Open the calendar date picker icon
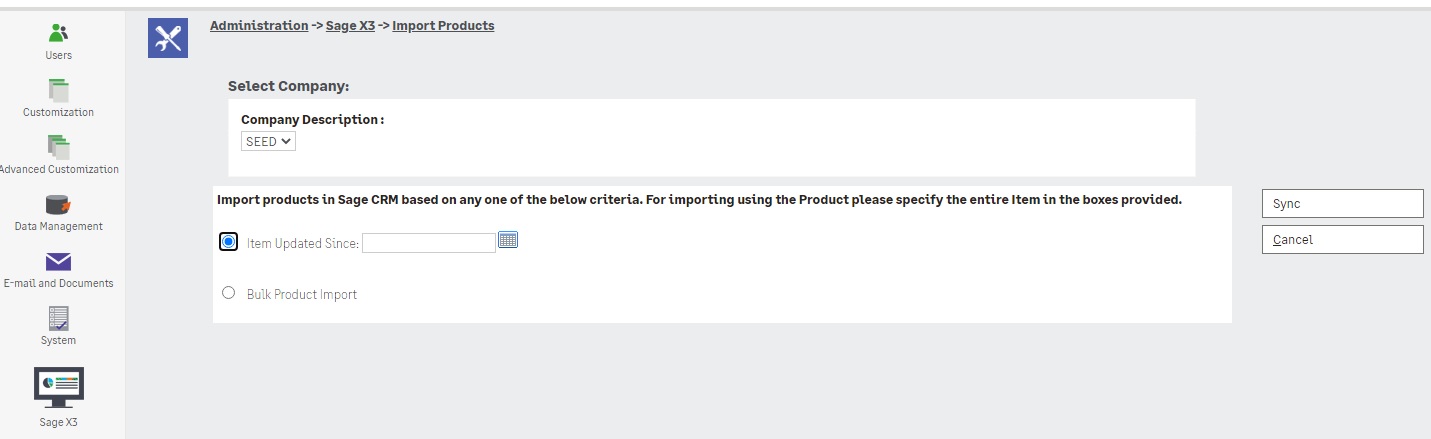1431x439 pixels. [x=508, y=240]
